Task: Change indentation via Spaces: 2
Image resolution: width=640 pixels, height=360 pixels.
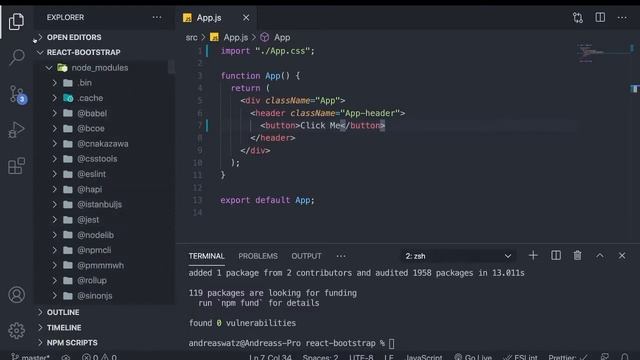Action: coord(320,357)
